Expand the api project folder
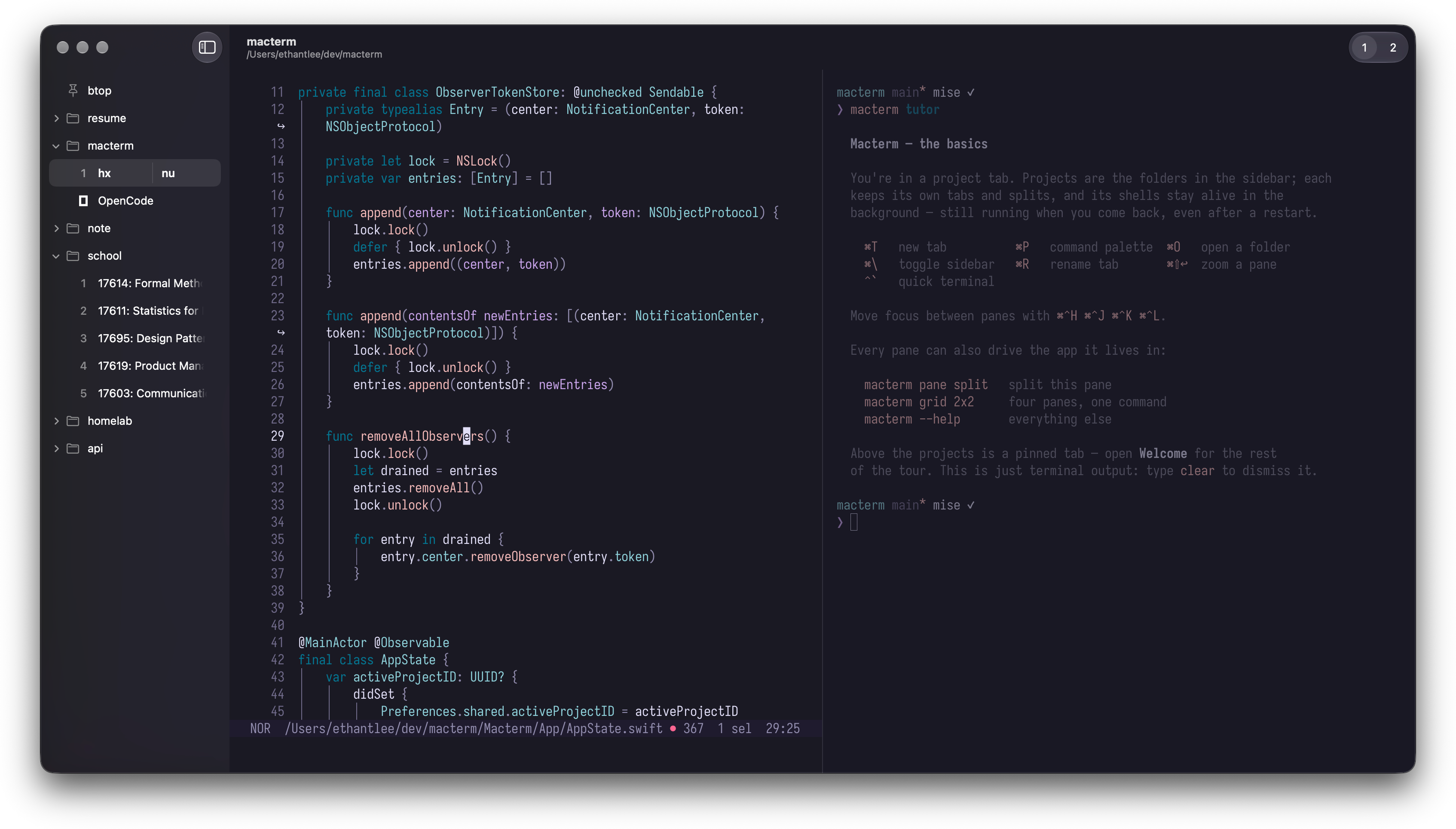The width and height of the screenshot is (1456, 829). pyautogui.click(x=56, y=448)
